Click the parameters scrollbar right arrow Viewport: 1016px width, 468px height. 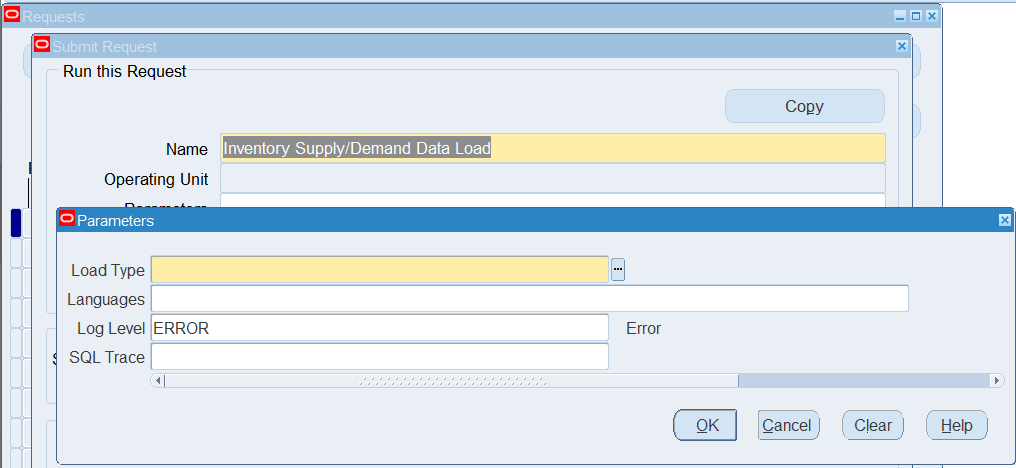tap(997, 380)
